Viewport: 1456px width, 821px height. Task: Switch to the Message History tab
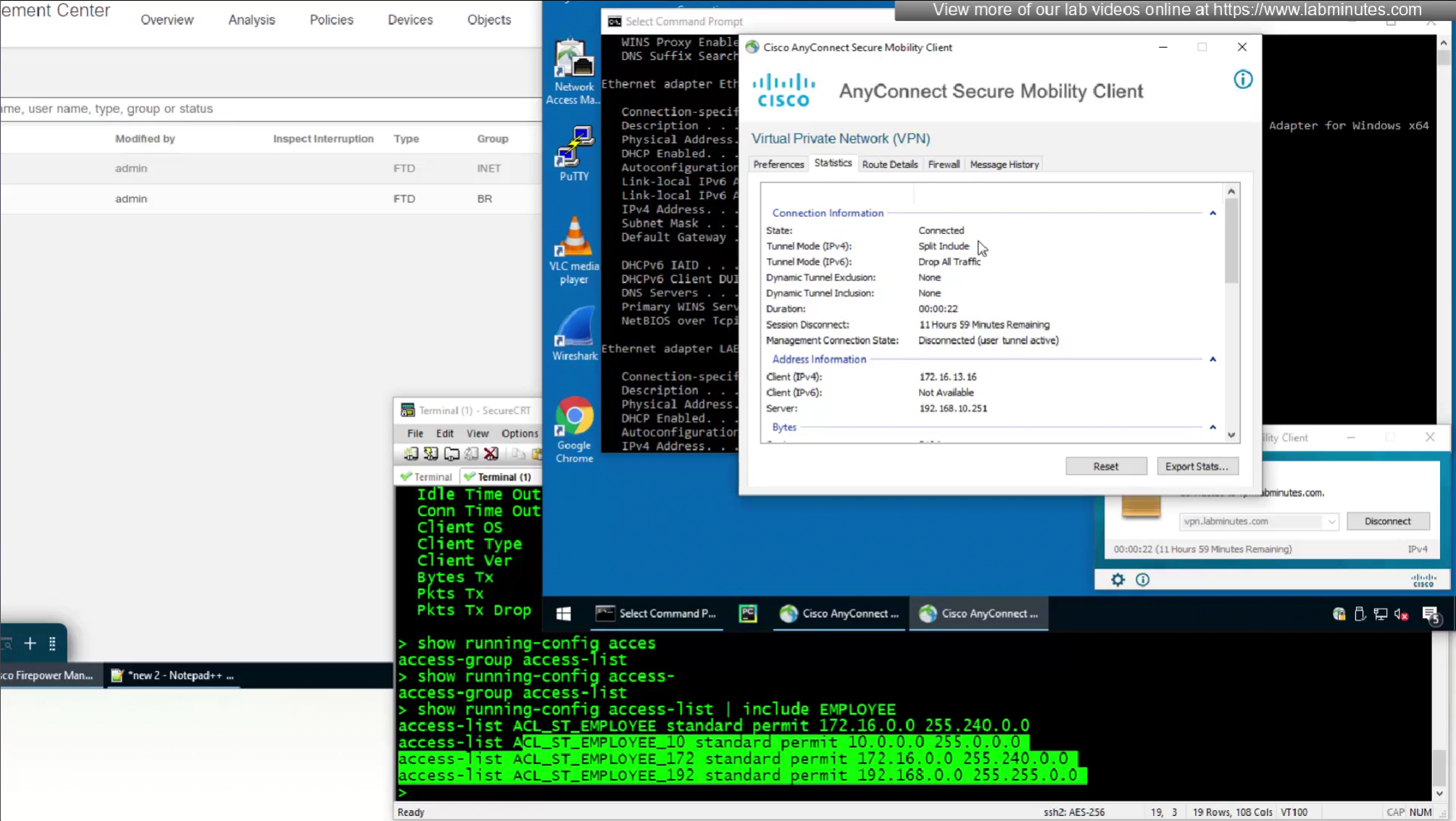(x=1004, y=164)
